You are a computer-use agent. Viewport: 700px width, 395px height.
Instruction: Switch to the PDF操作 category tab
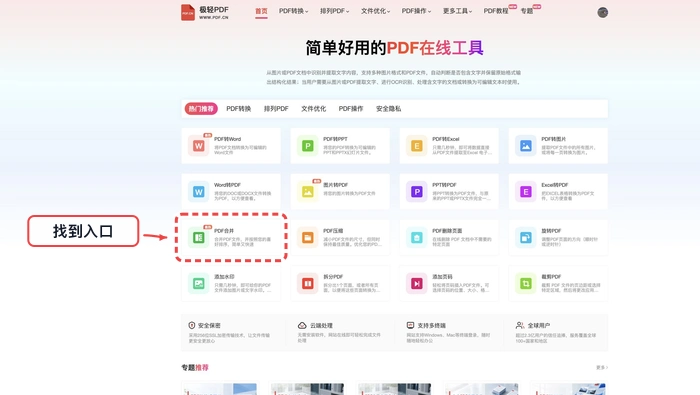tap(351, 108)
